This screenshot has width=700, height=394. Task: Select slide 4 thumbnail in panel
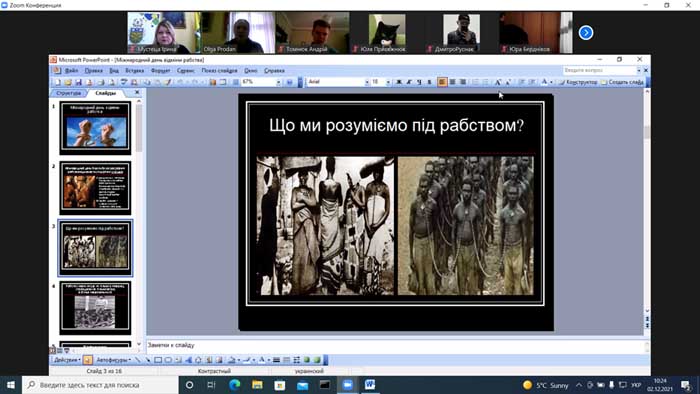click(95, 308)
